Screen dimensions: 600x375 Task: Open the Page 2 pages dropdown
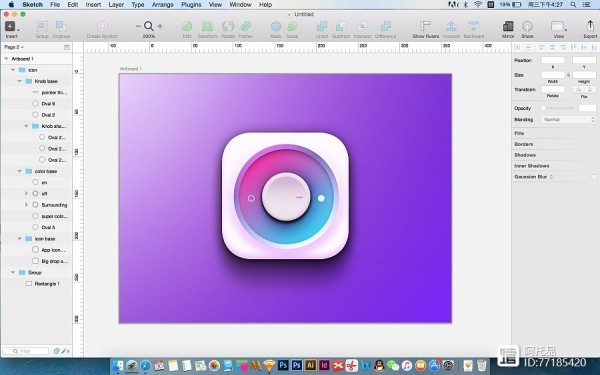pyautogui.click(x=14, y=47)
